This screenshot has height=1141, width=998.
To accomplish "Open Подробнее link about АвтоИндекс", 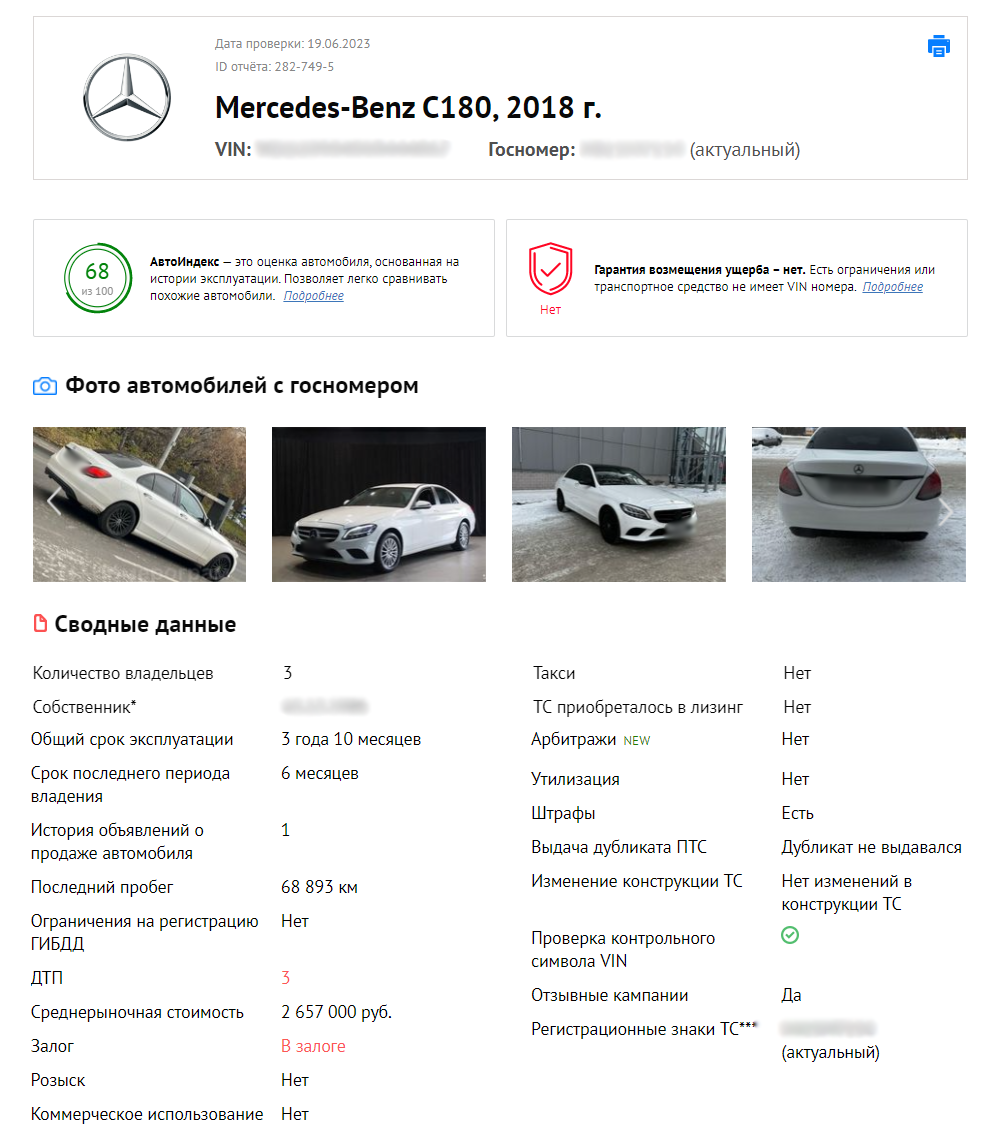I will (x=314, y=295).
